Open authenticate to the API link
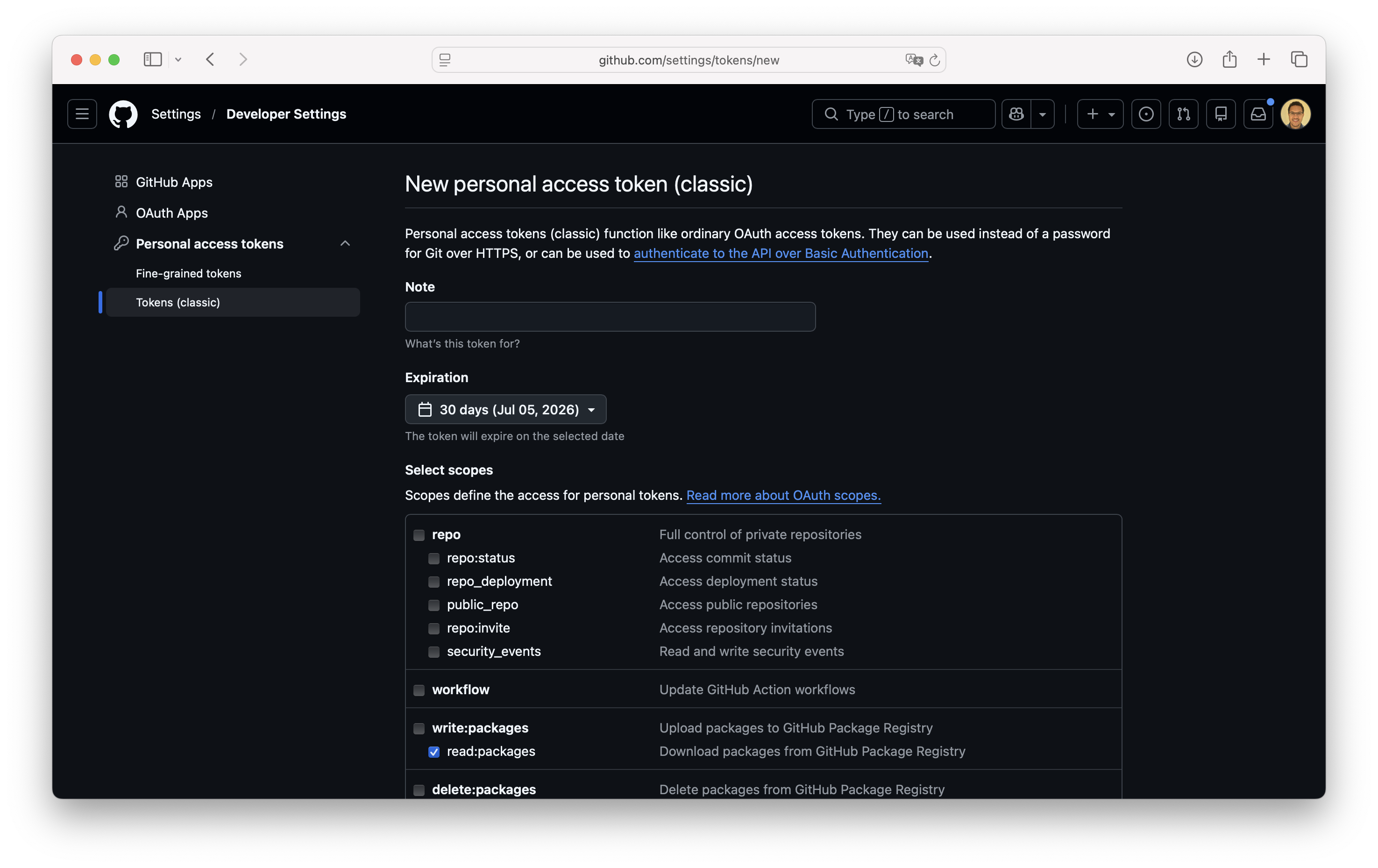Screen dimensions: 1378x868 pyautogui.click(x=781, y=253)
